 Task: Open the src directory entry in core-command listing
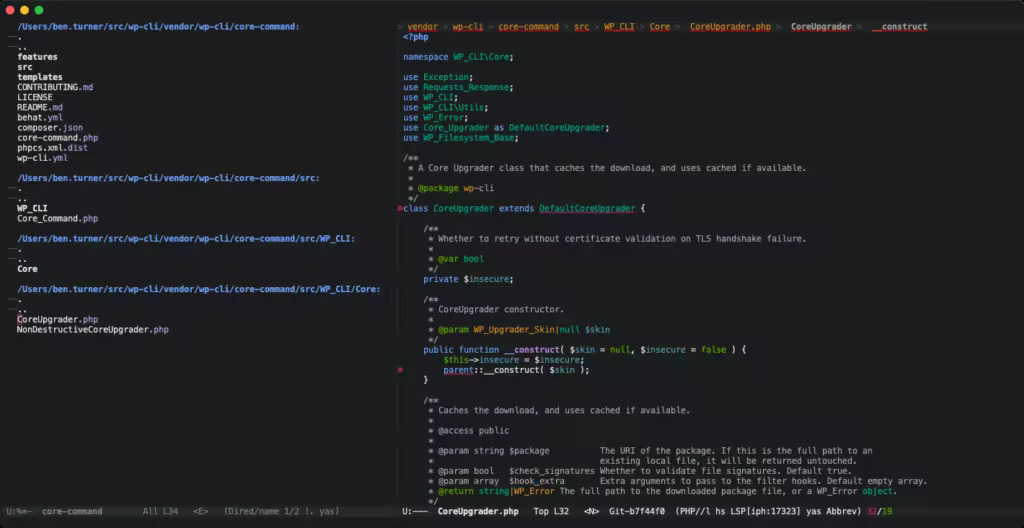[x=25, y=67]
